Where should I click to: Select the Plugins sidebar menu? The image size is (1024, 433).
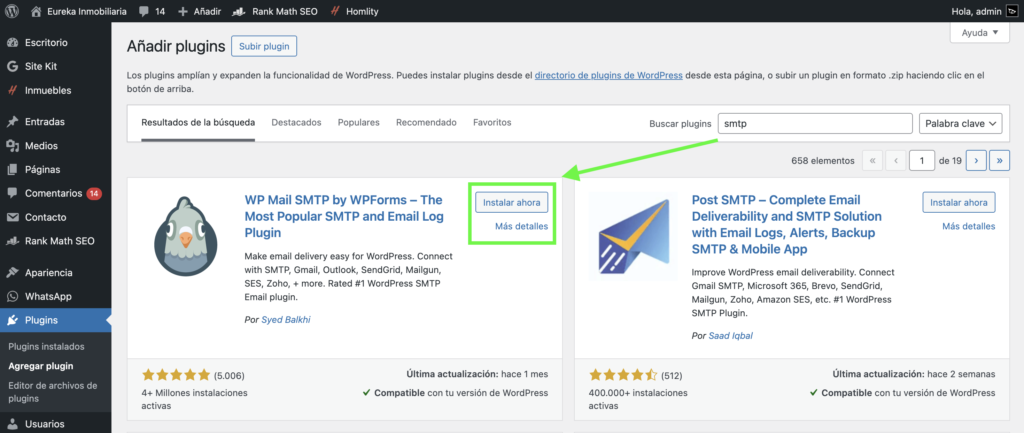56,320
